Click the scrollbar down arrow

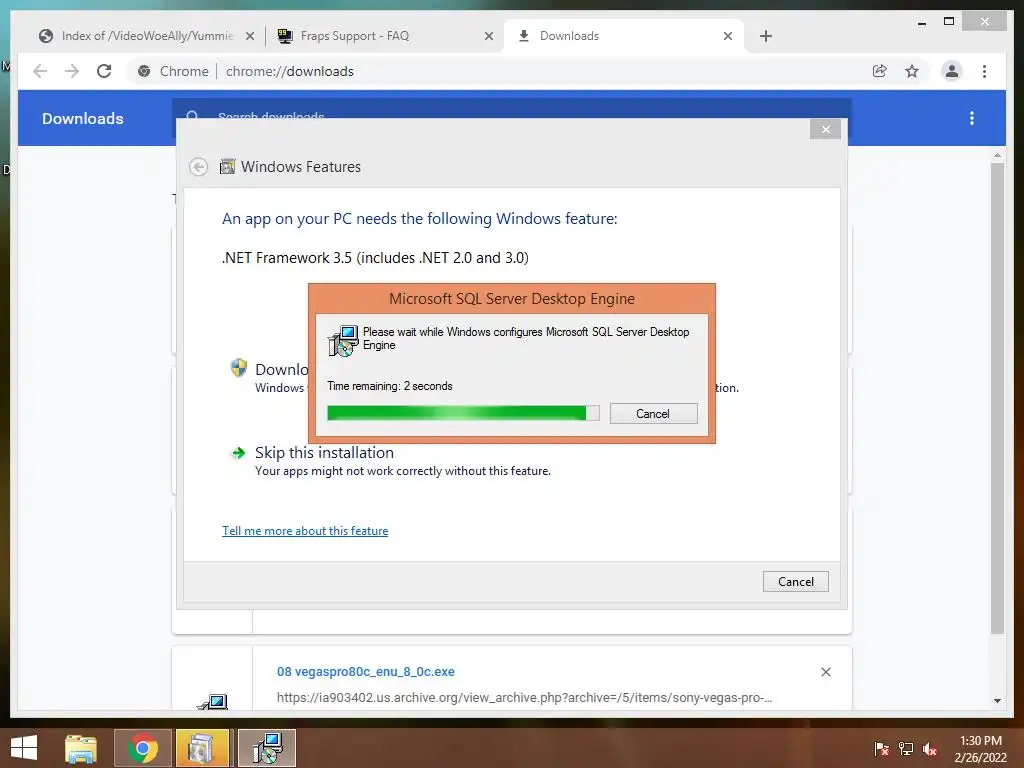[997, 701]
